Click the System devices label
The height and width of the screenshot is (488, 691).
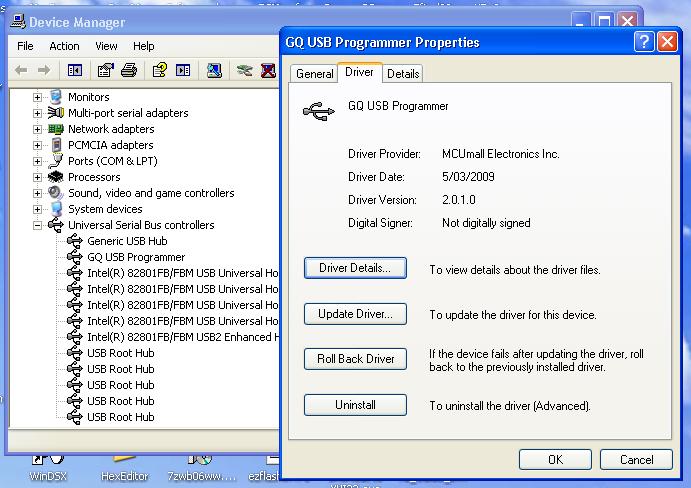pyautogui.click(x=105, y=209)
